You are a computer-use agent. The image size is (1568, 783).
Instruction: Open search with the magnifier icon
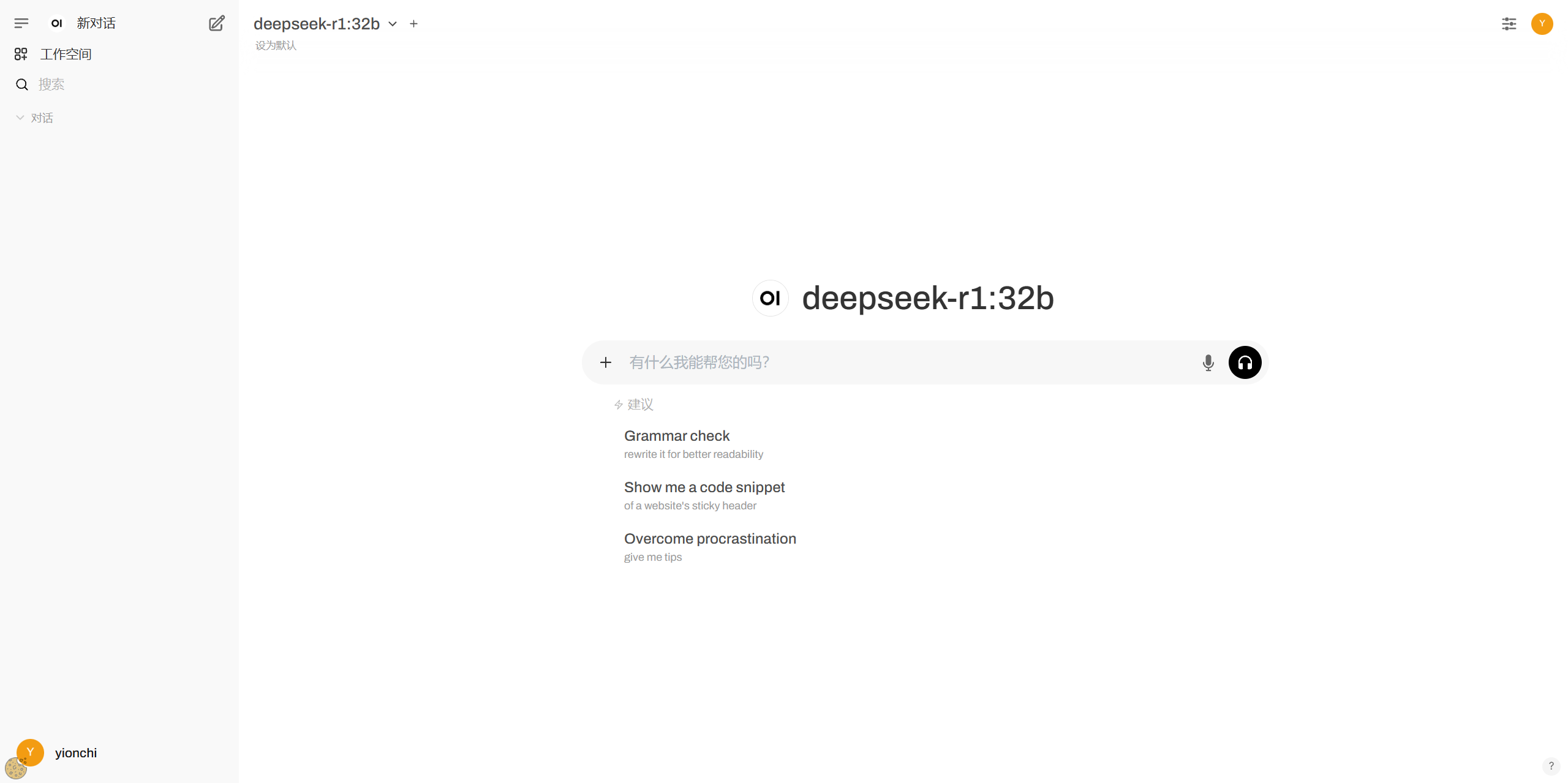21,84
